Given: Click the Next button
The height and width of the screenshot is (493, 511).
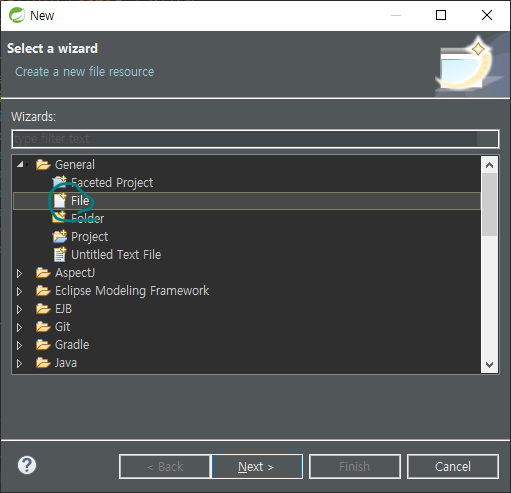Looking at the screenshot, I should (x=257, y=466).
